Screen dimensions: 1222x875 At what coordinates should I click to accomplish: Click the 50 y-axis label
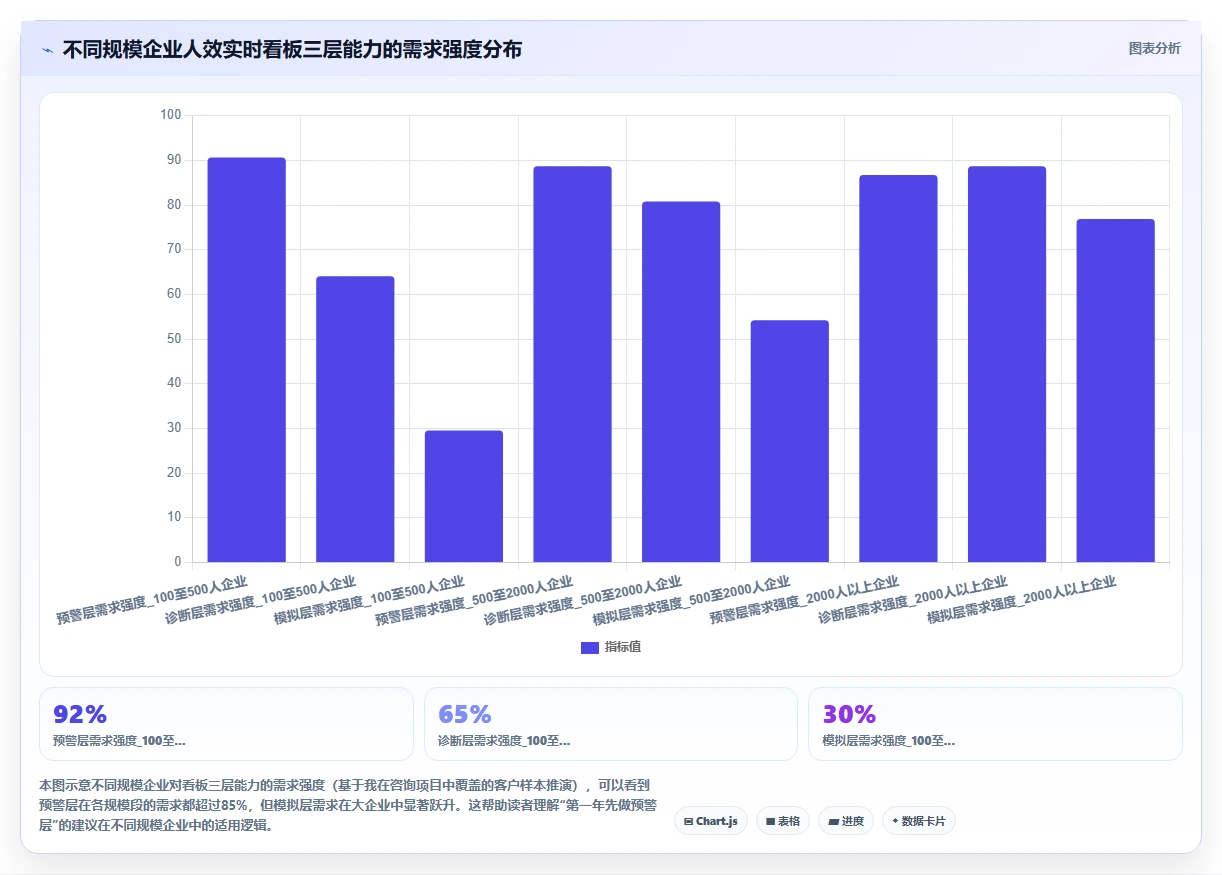click(173, 339)
